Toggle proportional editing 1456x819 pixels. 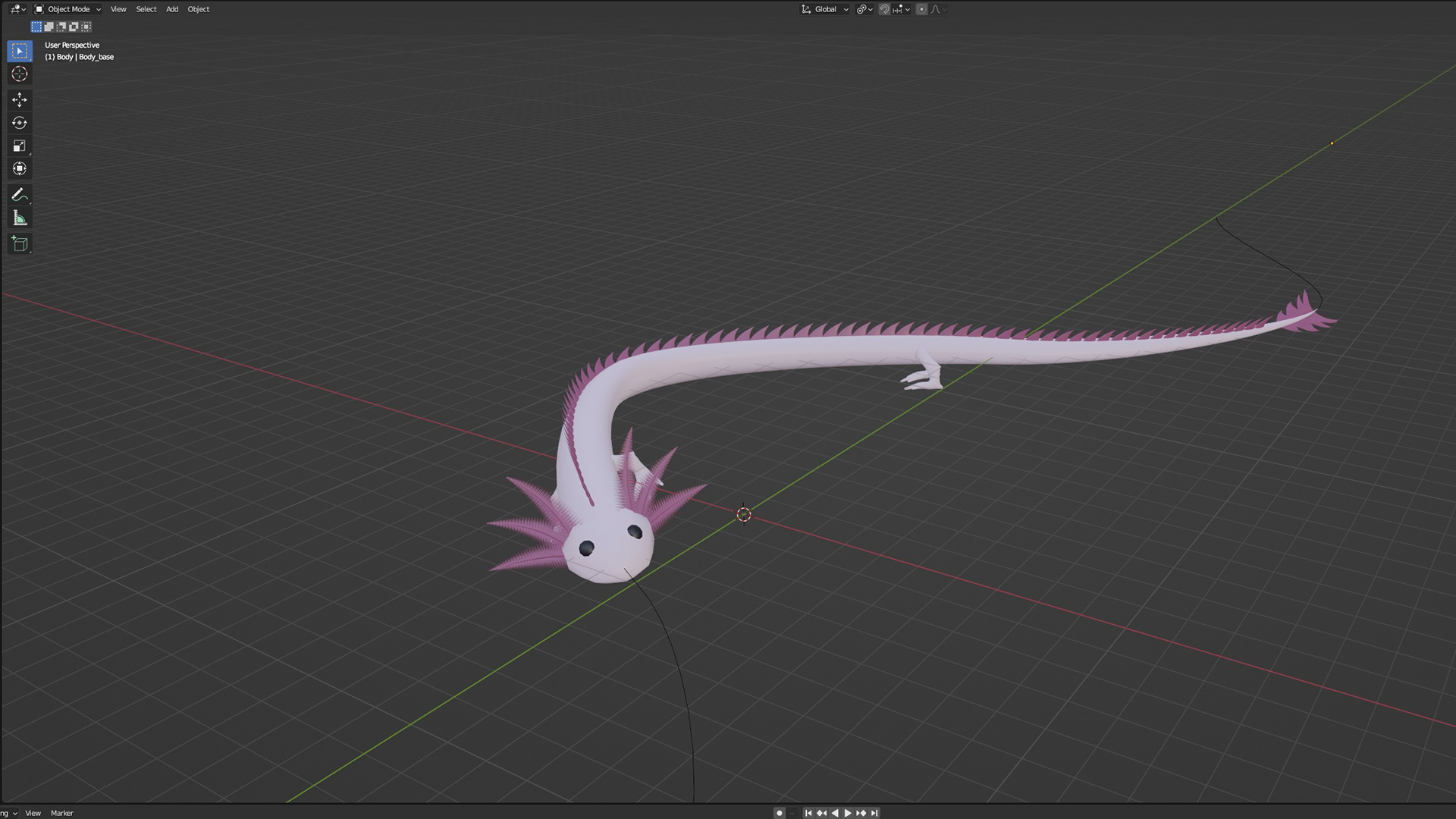coord(921,9)
